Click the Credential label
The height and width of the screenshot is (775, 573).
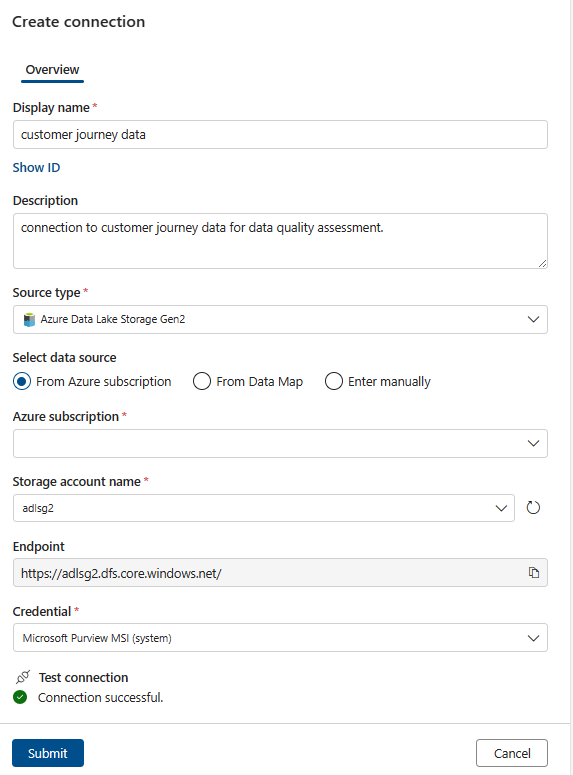tap(42, 611)
